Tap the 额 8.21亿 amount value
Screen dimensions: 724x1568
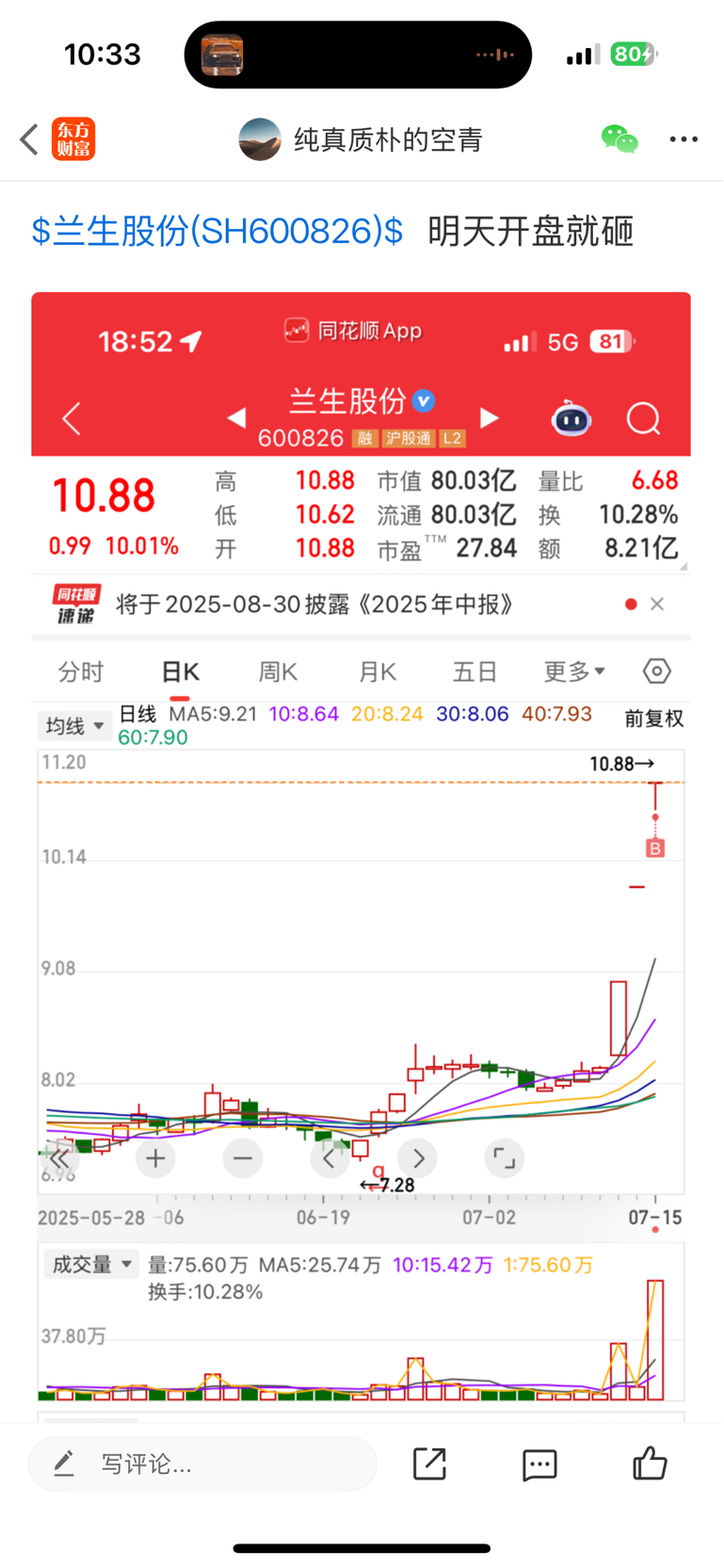pyautogui.click(x=640, y=549)
